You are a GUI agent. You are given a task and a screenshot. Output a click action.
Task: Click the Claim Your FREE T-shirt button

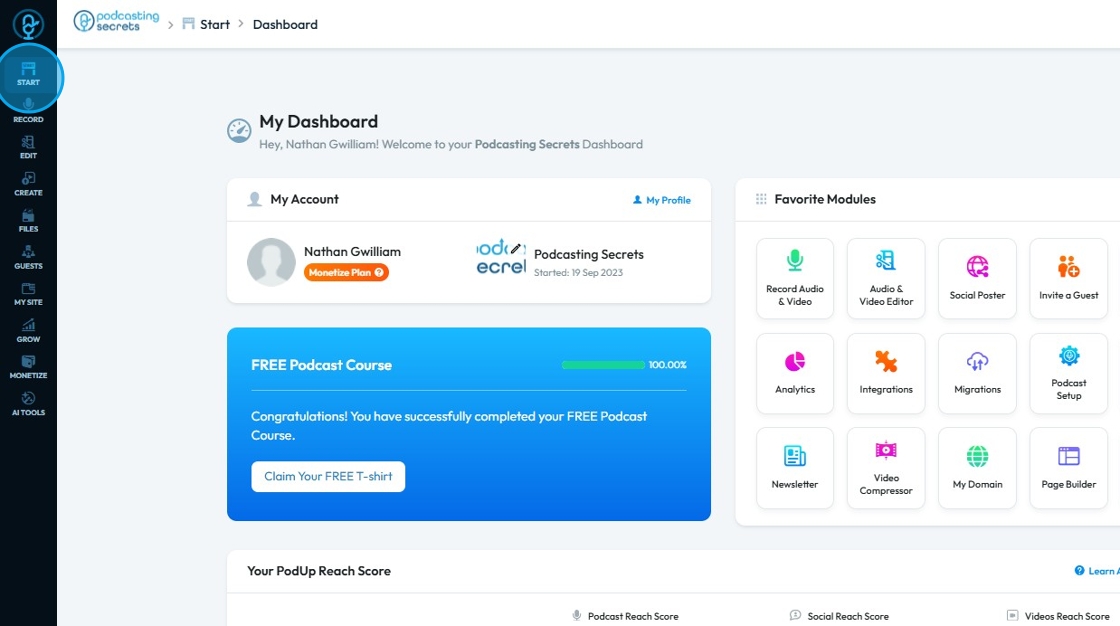328,477
